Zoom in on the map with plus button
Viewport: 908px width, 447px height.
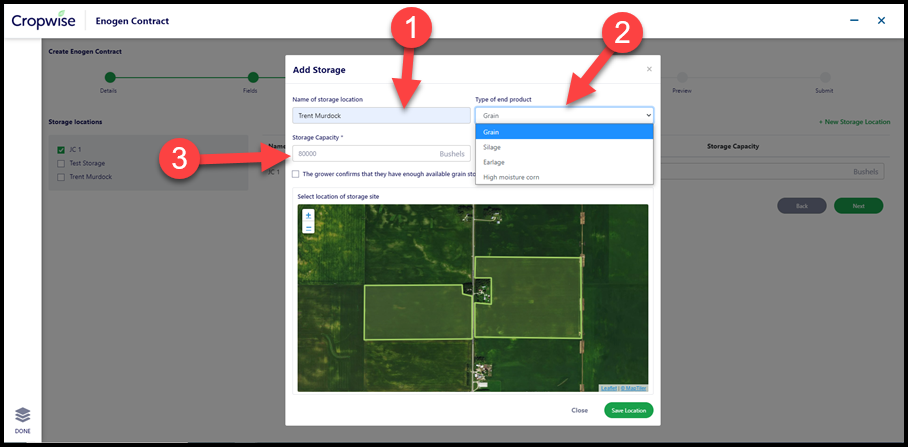coord(308,215)
